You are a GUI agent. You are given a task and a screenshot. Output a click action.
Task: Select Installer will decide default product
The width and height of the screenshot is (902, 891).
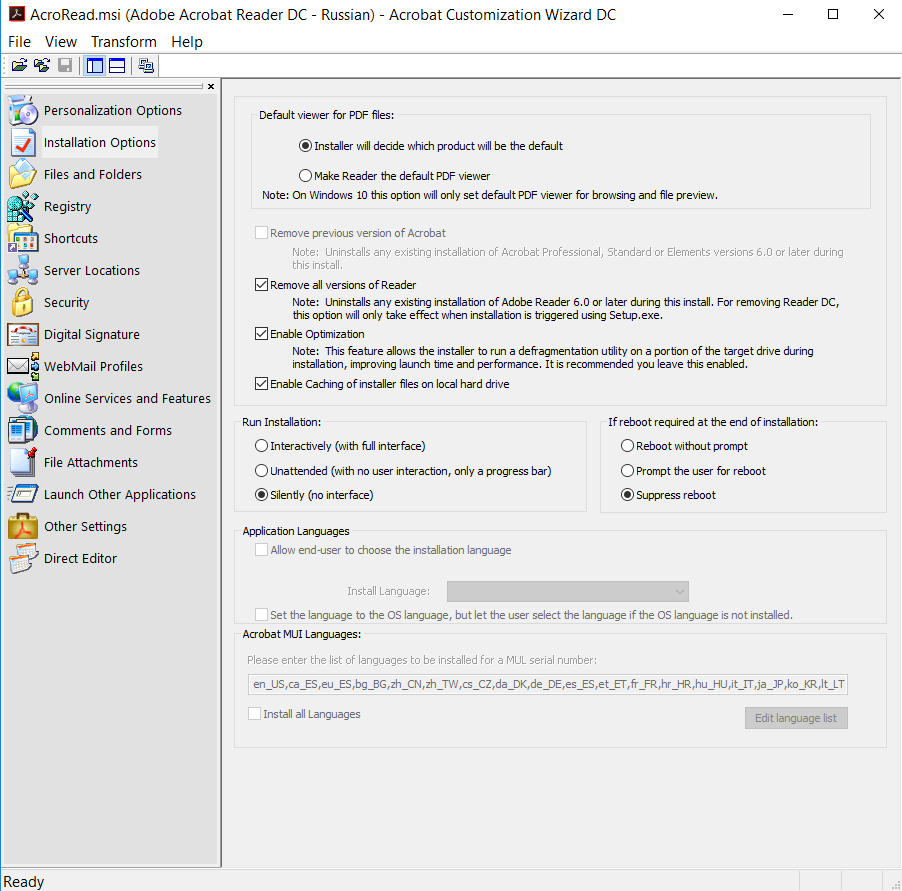305,146
